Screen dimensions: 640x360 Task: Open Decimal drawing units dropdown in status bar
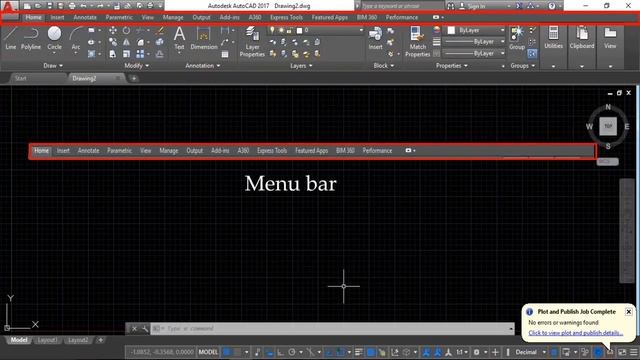(530, 352)
